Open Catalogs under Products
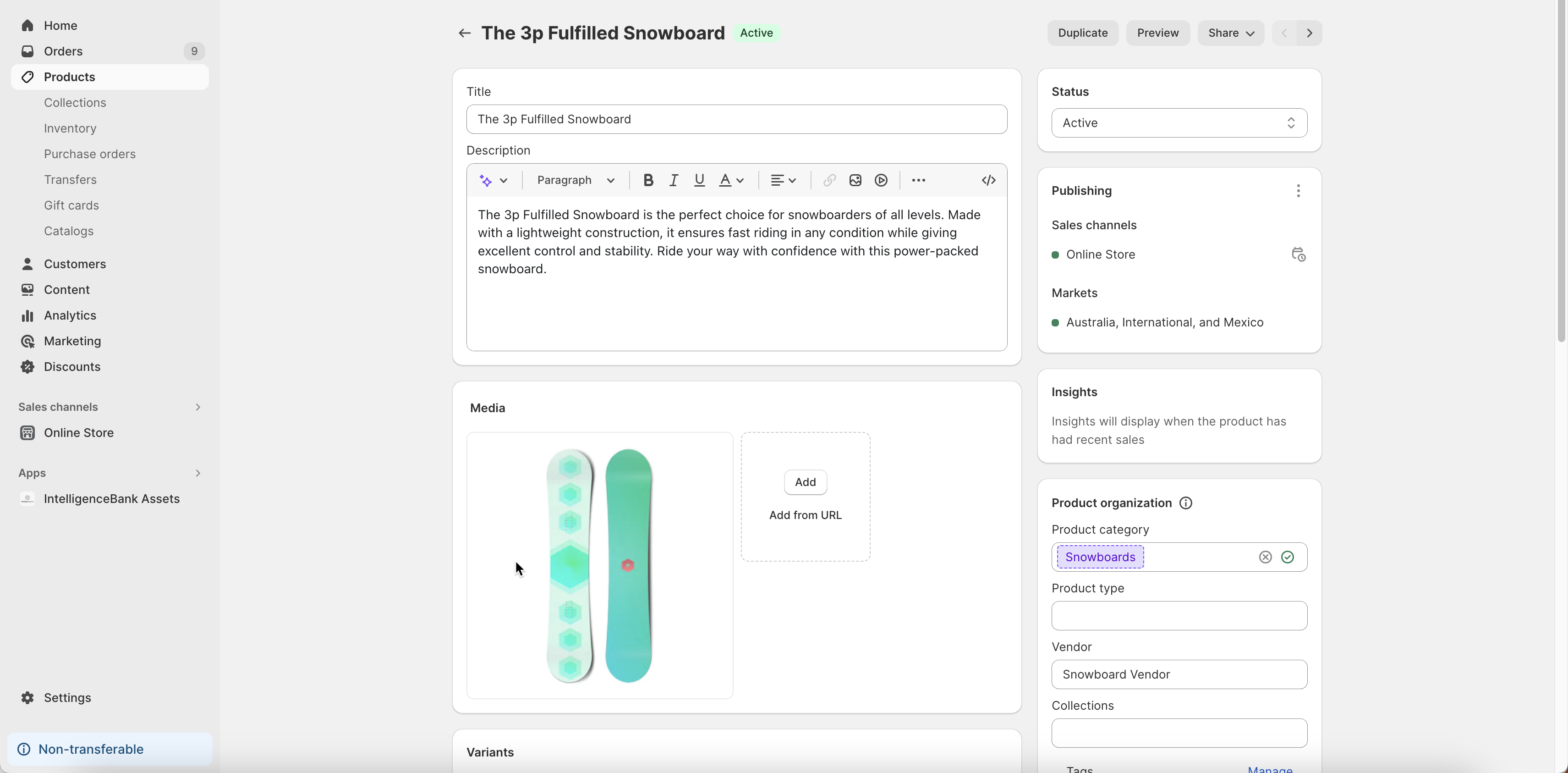The height and width of the screenshot is (773, 1568). point(69,231)
